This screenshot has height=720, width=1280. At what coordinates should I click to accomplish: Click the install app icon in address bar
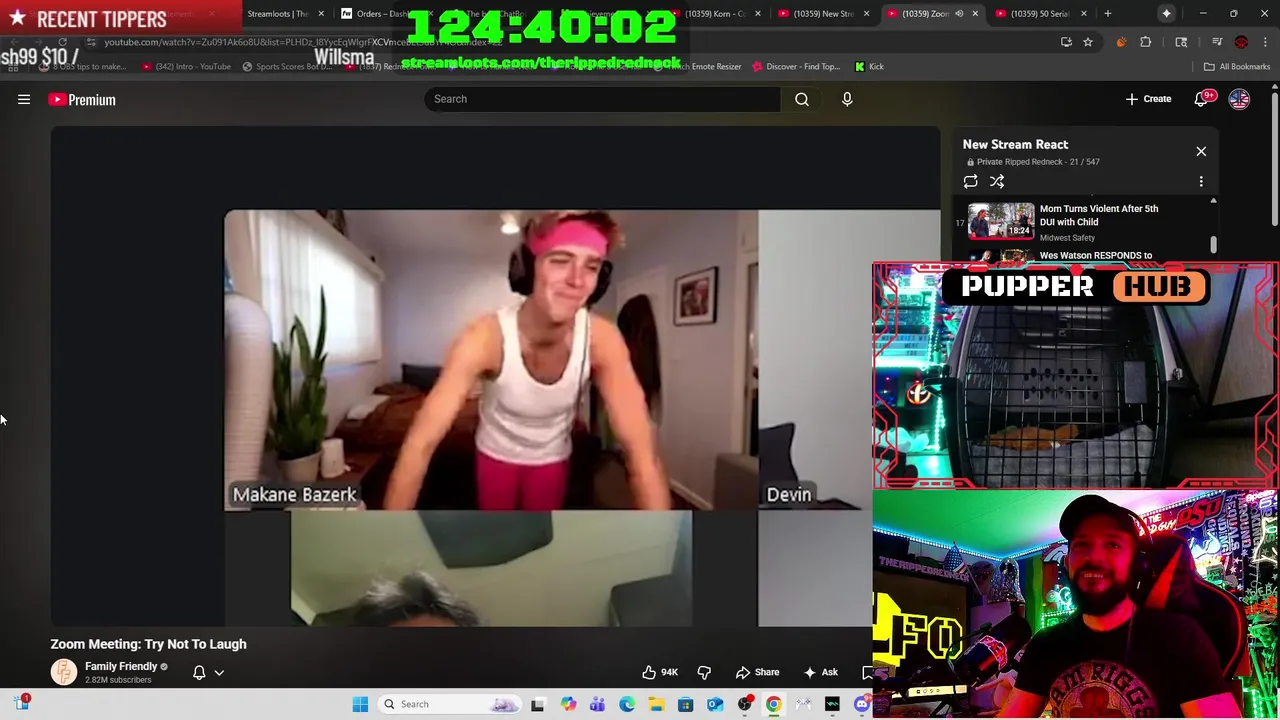click(1066, 42)
